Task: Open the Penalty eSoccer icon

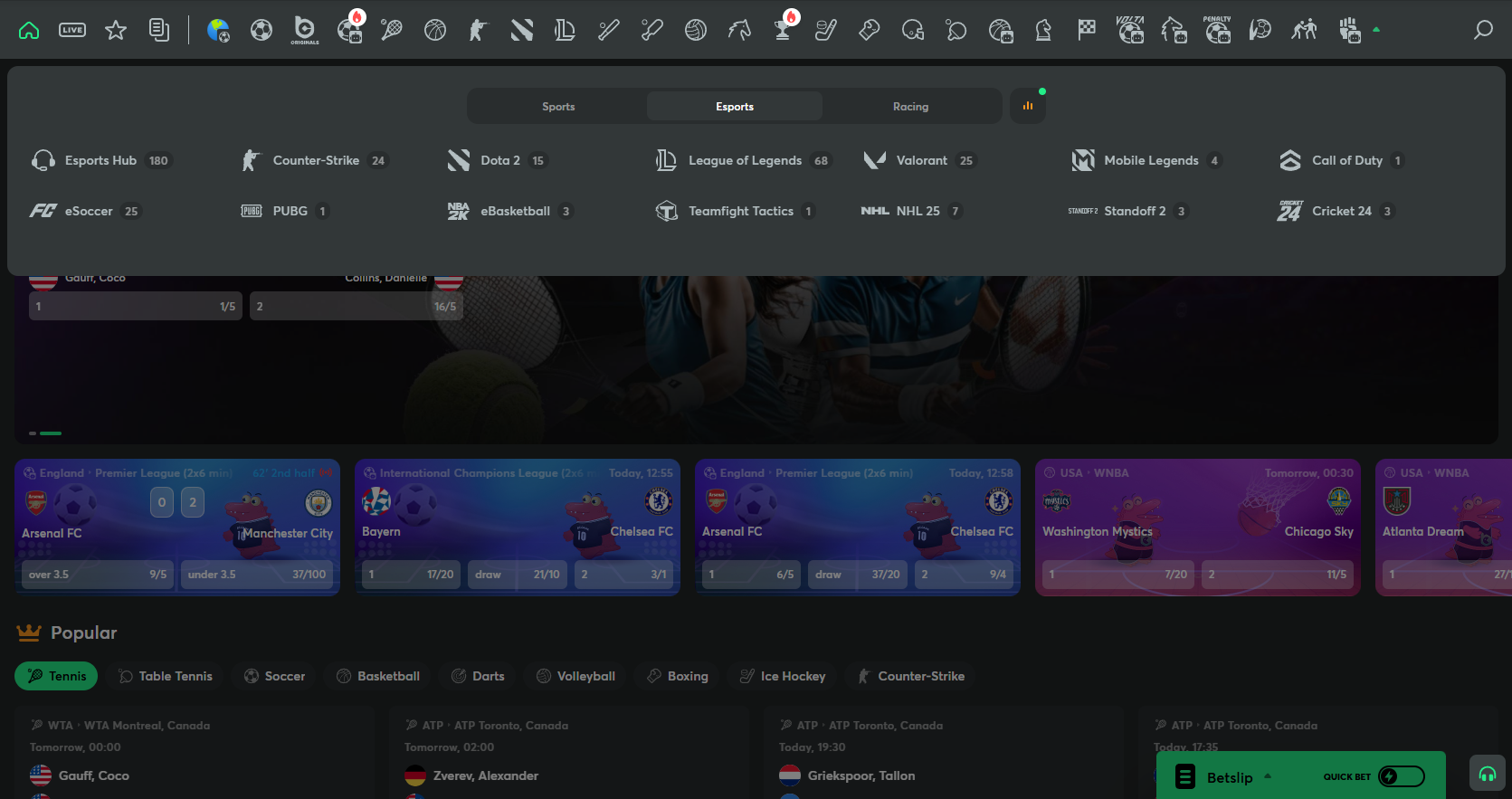Action: point(1217,30)
